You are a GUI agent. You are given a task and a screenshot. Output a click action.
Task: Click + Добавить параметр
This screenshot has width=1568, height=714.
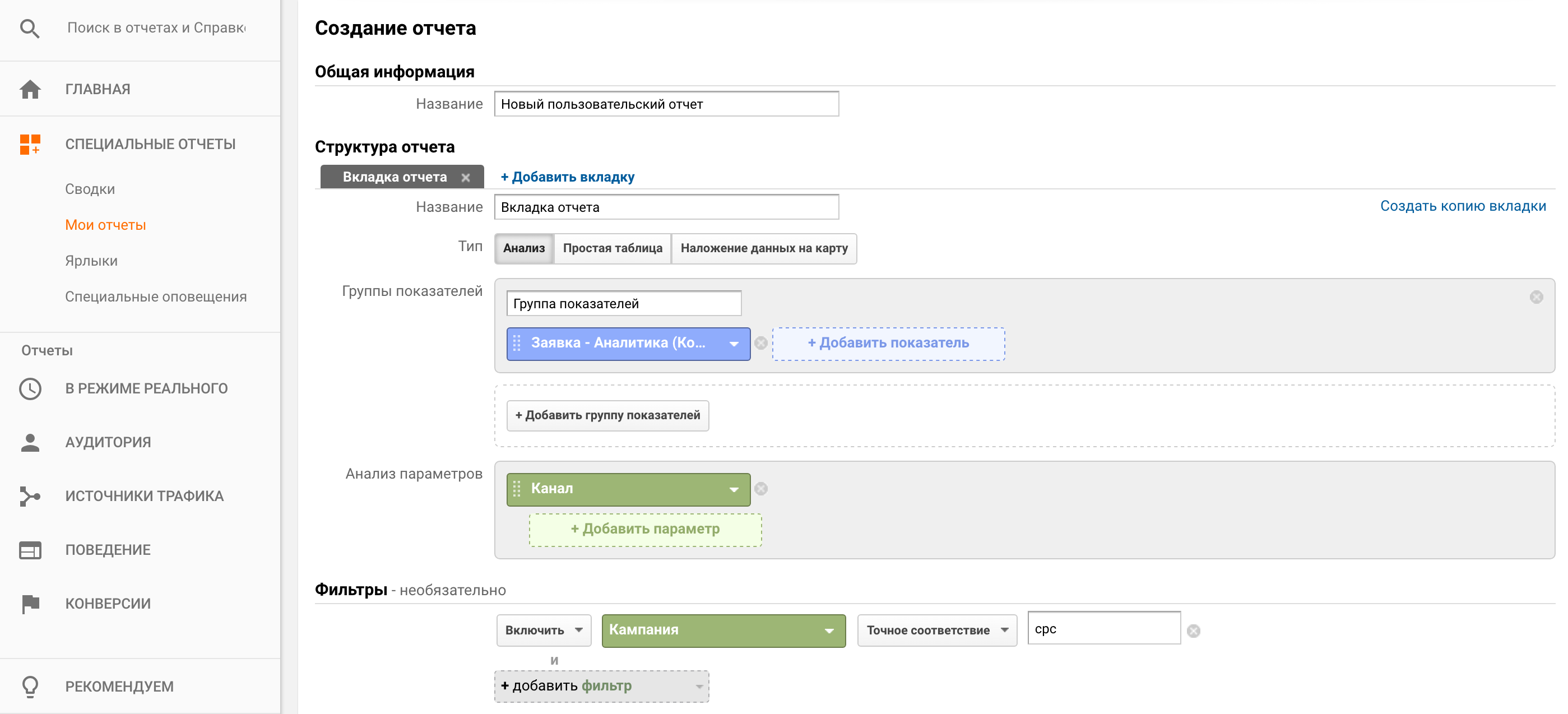[645, 530]
